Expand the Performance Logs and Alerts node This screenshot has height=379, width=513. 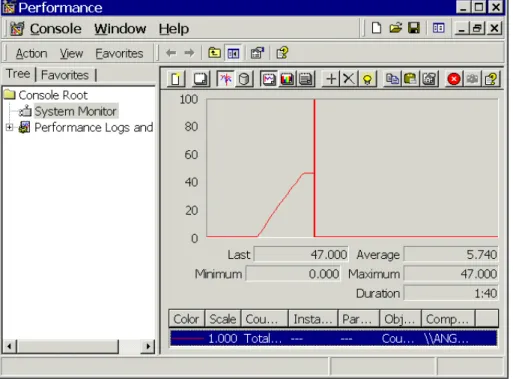click(9, 127)
